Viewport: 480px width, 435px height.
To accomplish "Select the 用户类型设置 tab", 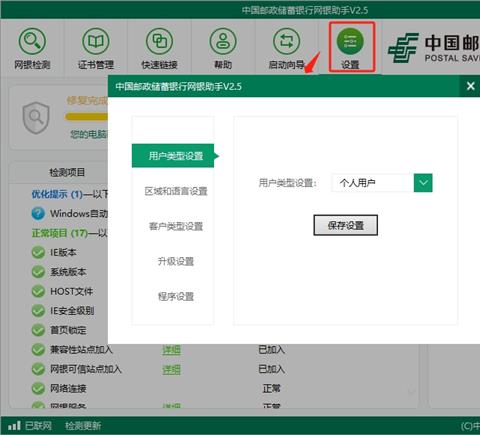I will pos(173,156).
